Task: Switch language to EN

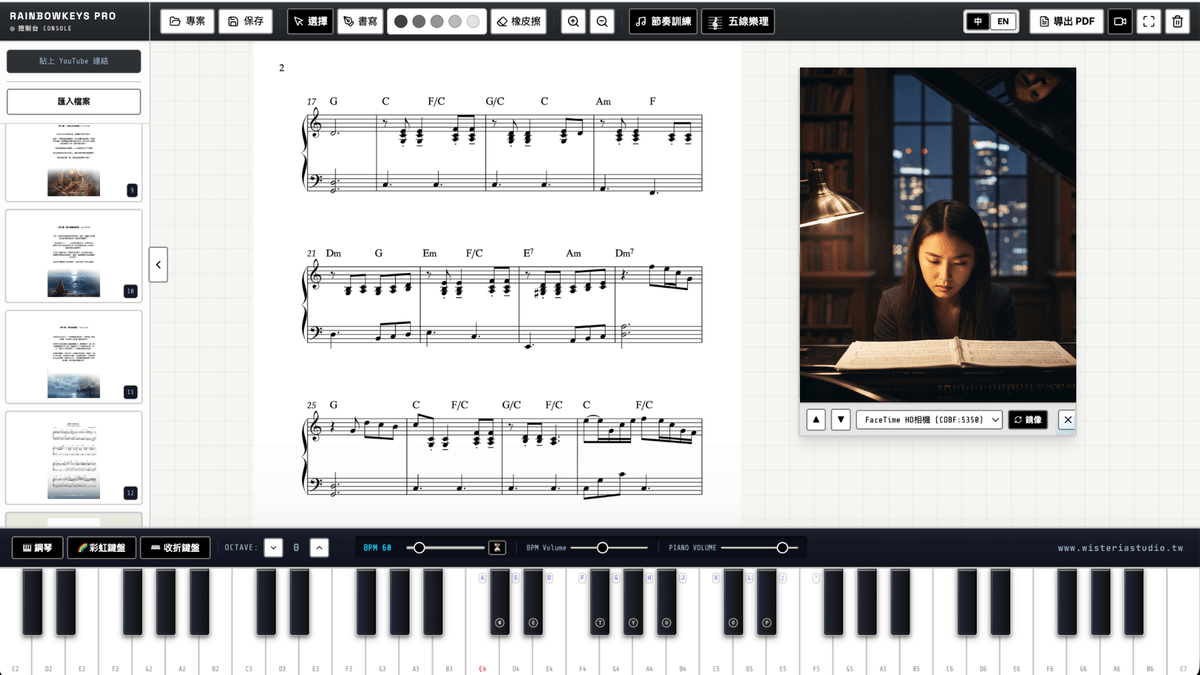Action: (x=1003, y=21)
